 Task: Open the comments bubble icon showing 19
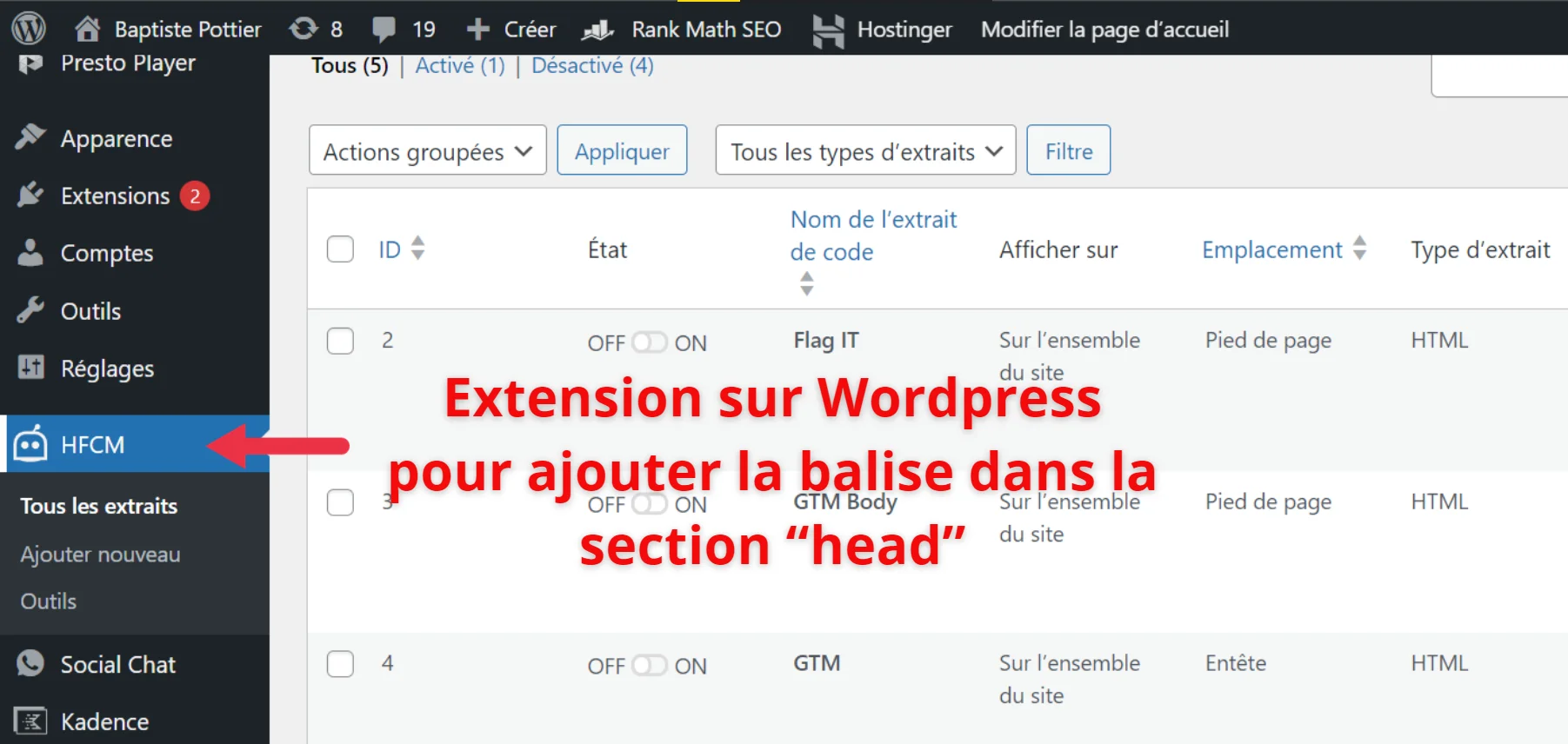pos(384,30)
